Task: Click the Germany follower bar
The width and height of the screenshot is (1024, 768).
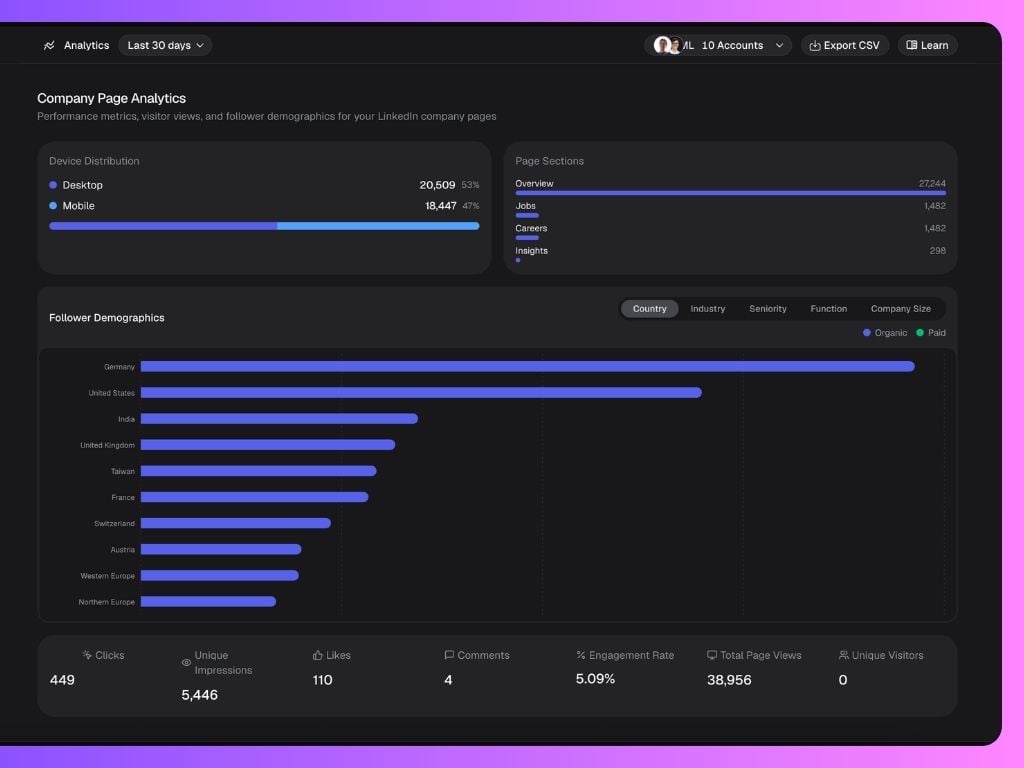Action: (528, 366)
